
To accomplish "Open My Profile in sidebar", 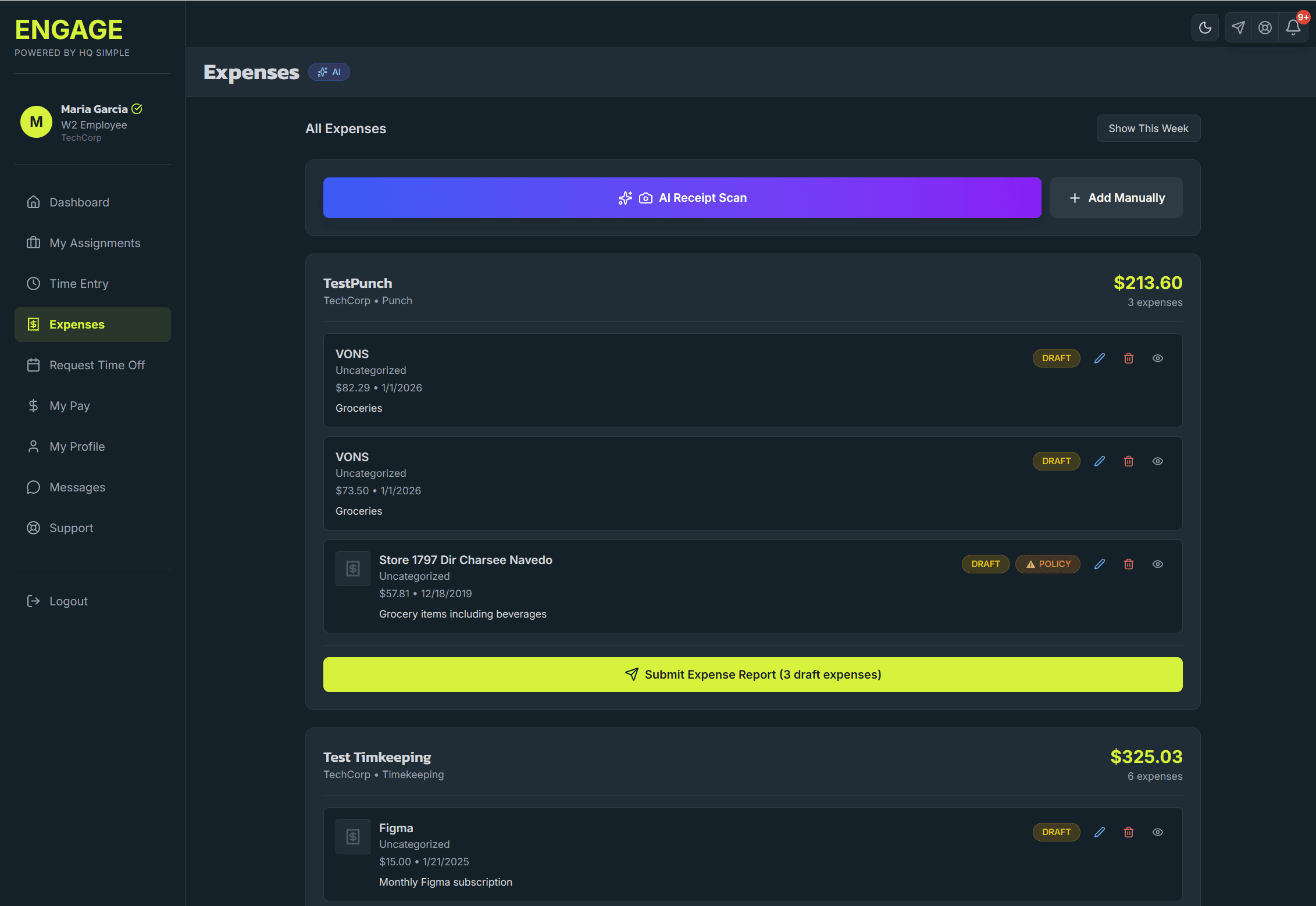I will tap(92, 447).
